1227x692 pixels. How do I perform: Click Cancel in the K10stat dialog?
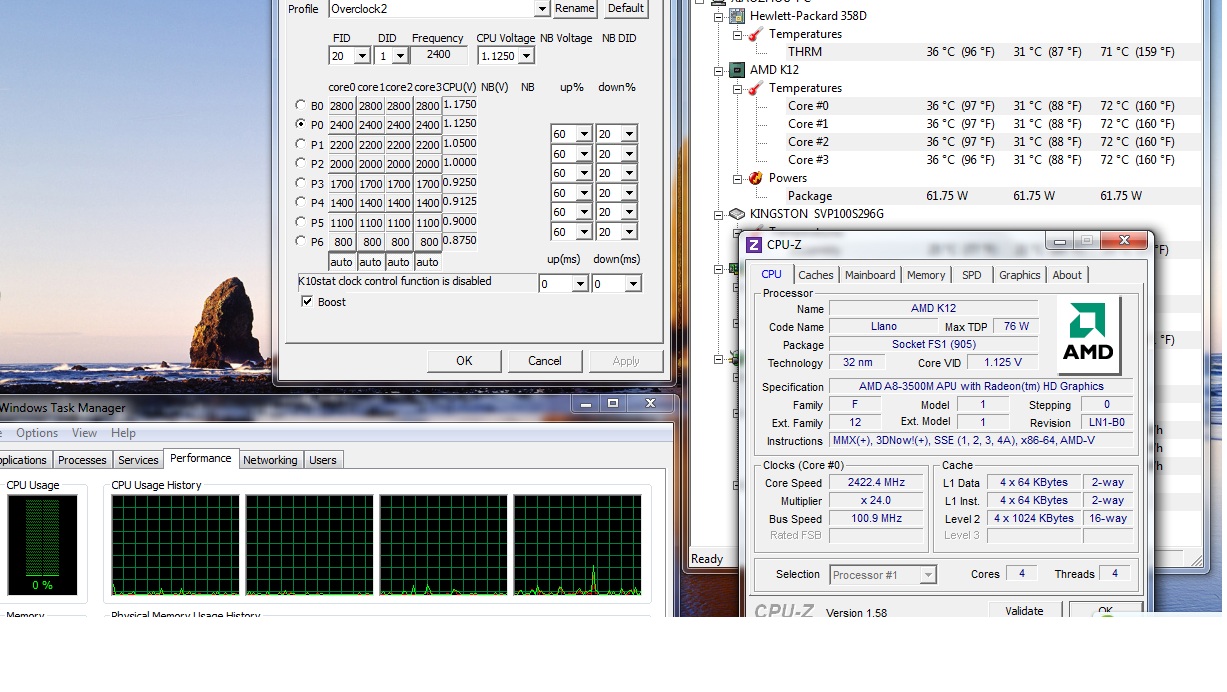tap(545, 361)
